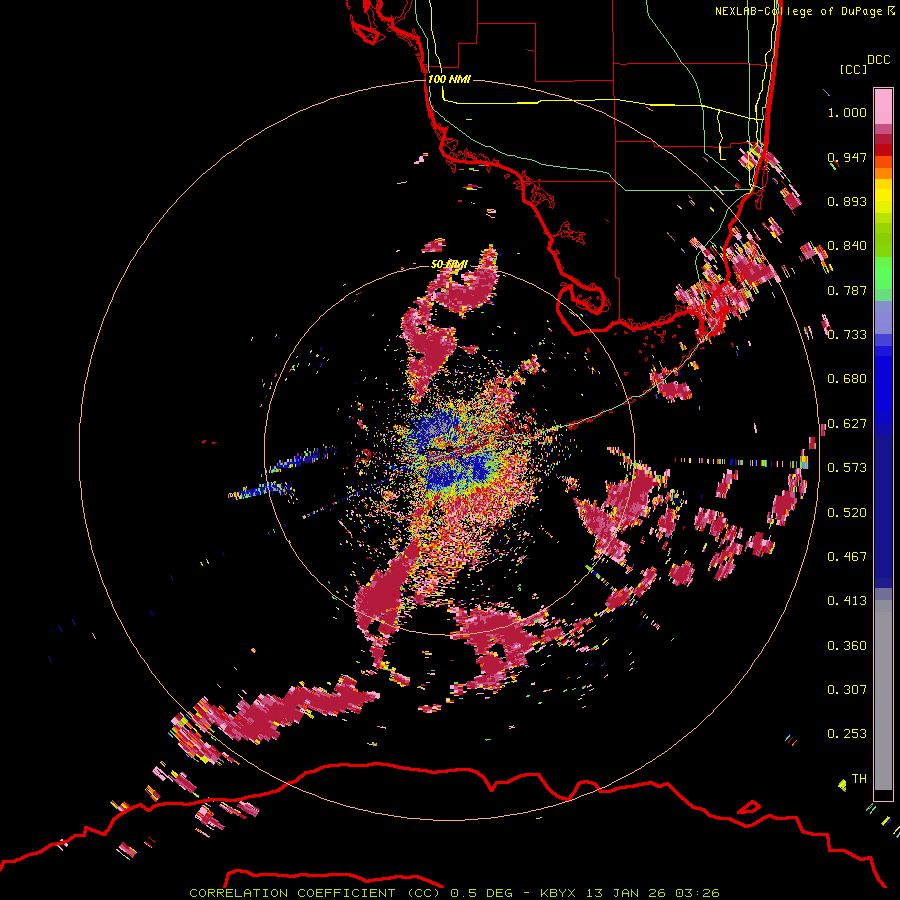Click the 0.573 color scale value
Viewport: 900px width, 900px height.
pos(847,468)
